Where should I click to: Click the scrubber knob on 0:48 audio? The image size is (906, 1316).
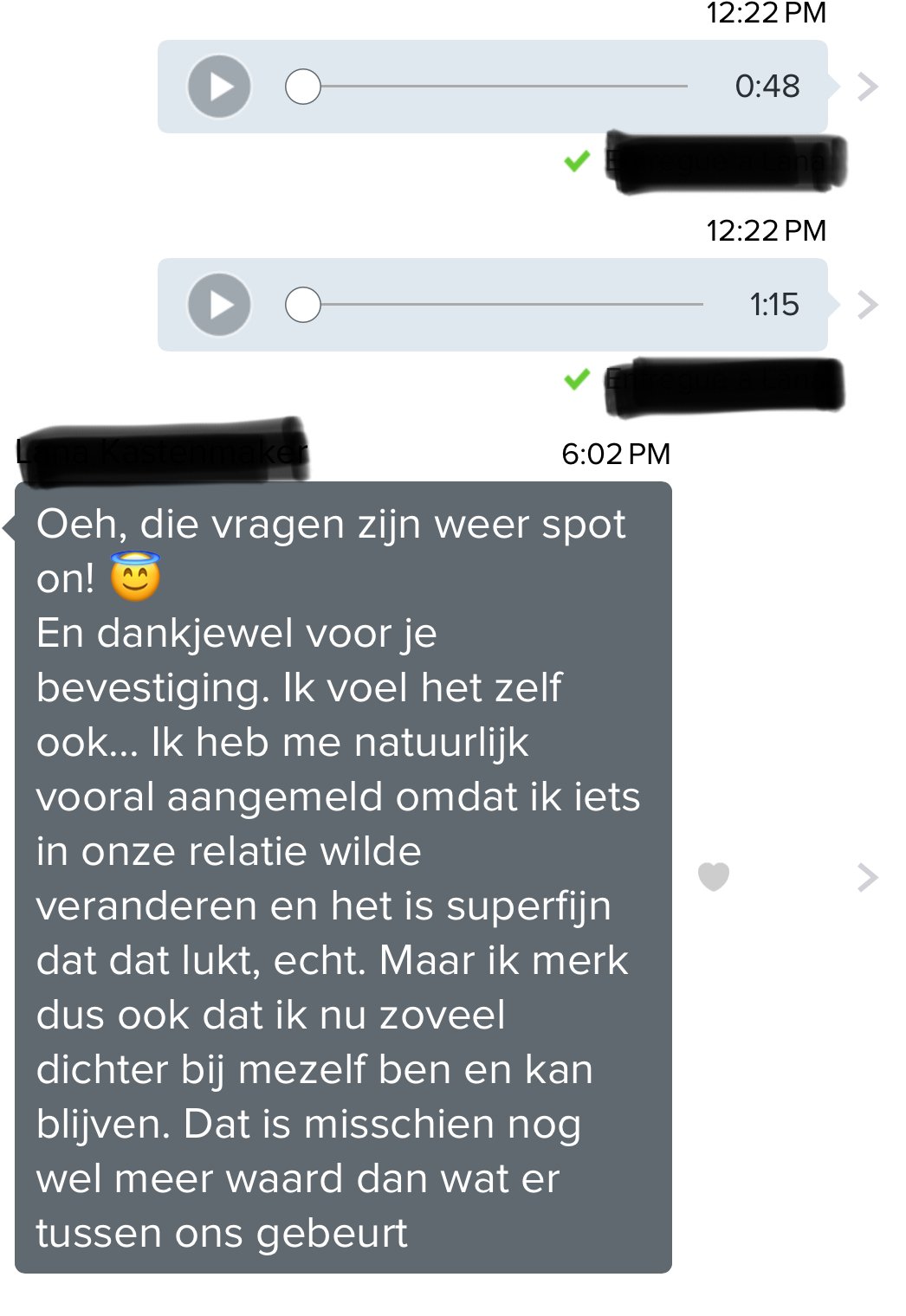tap(303, 87)
